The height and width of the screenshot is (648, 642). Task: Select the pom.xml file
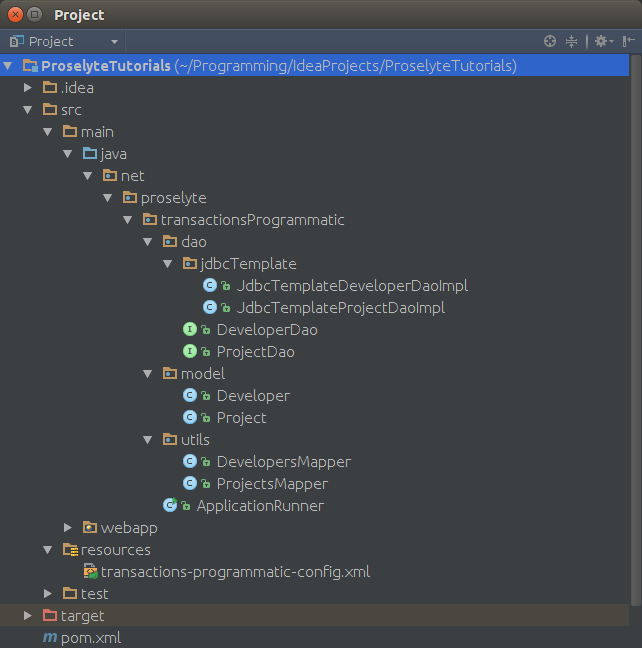91,638
